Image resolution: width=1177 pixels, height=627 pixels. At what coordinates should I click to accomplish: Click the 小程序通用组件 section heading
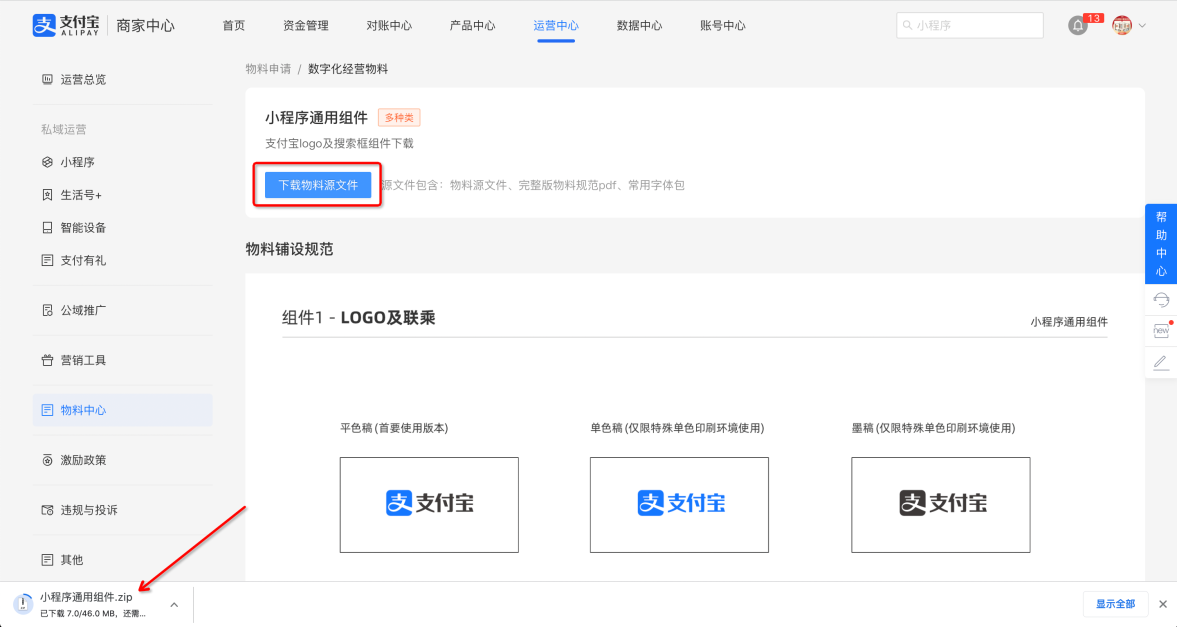point(316,118)
